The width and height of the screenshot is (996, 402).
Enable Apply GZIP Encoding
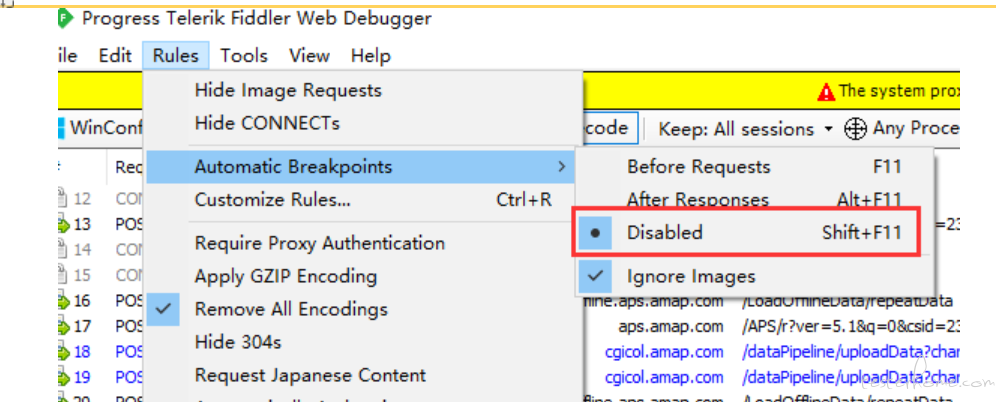[x=361, y=276]
